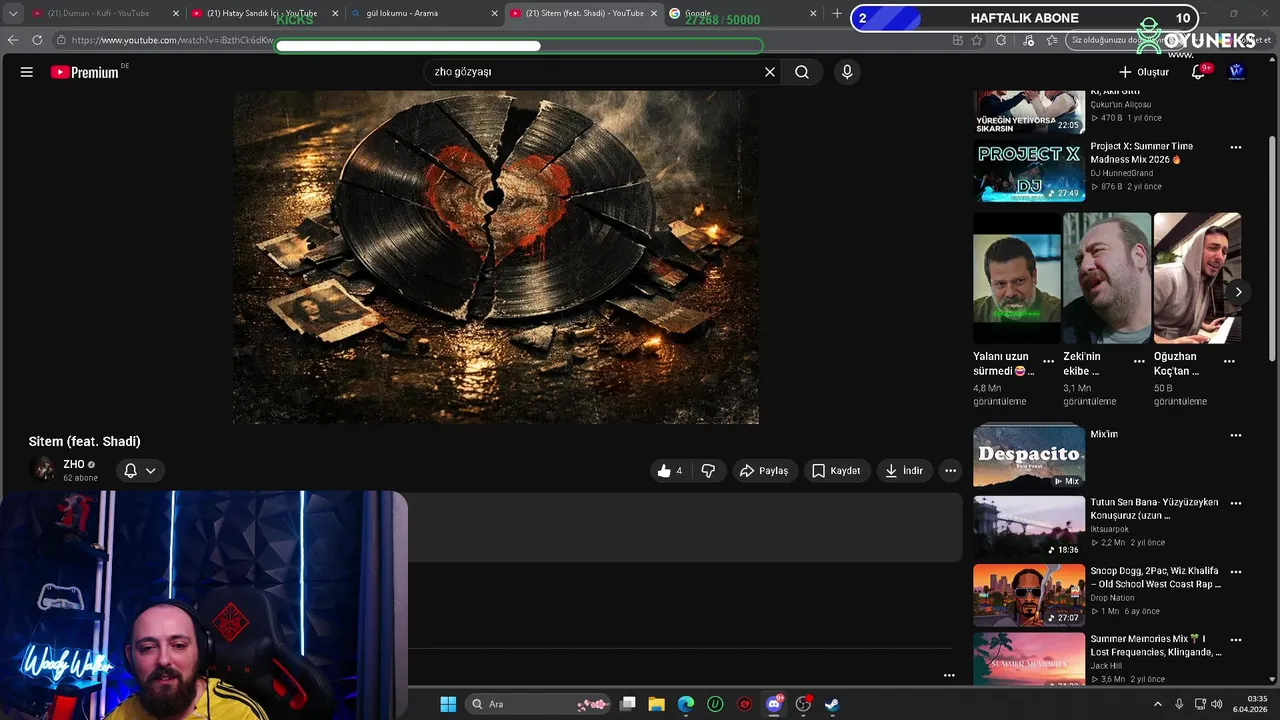Screen dimensions: 1280x720
Task: Open Windows Start menu
Action: pos(448,704)
